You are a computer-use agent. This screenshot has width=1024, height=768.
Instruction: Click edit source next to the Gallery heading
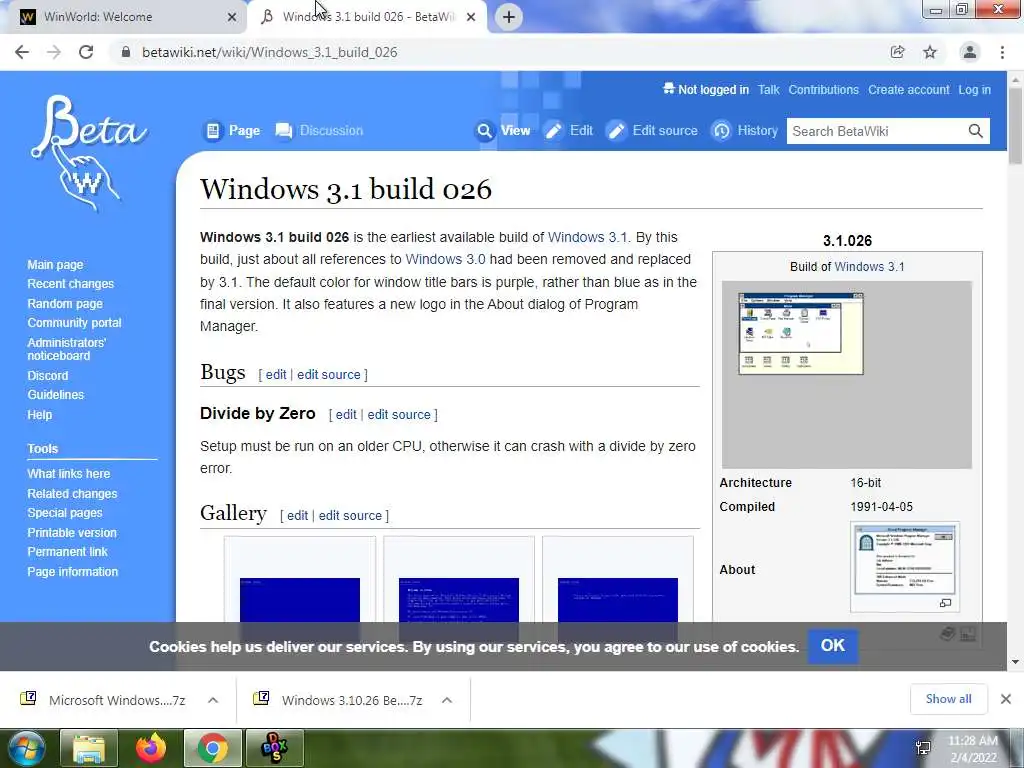(350, 515)
